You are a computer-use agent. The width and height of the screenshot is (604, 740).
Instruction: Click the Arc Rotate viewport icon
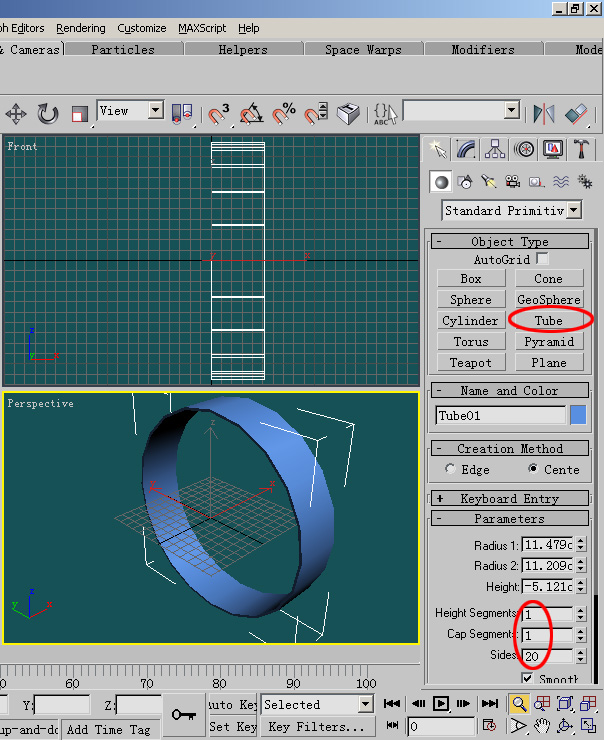(x=565, y=725)
